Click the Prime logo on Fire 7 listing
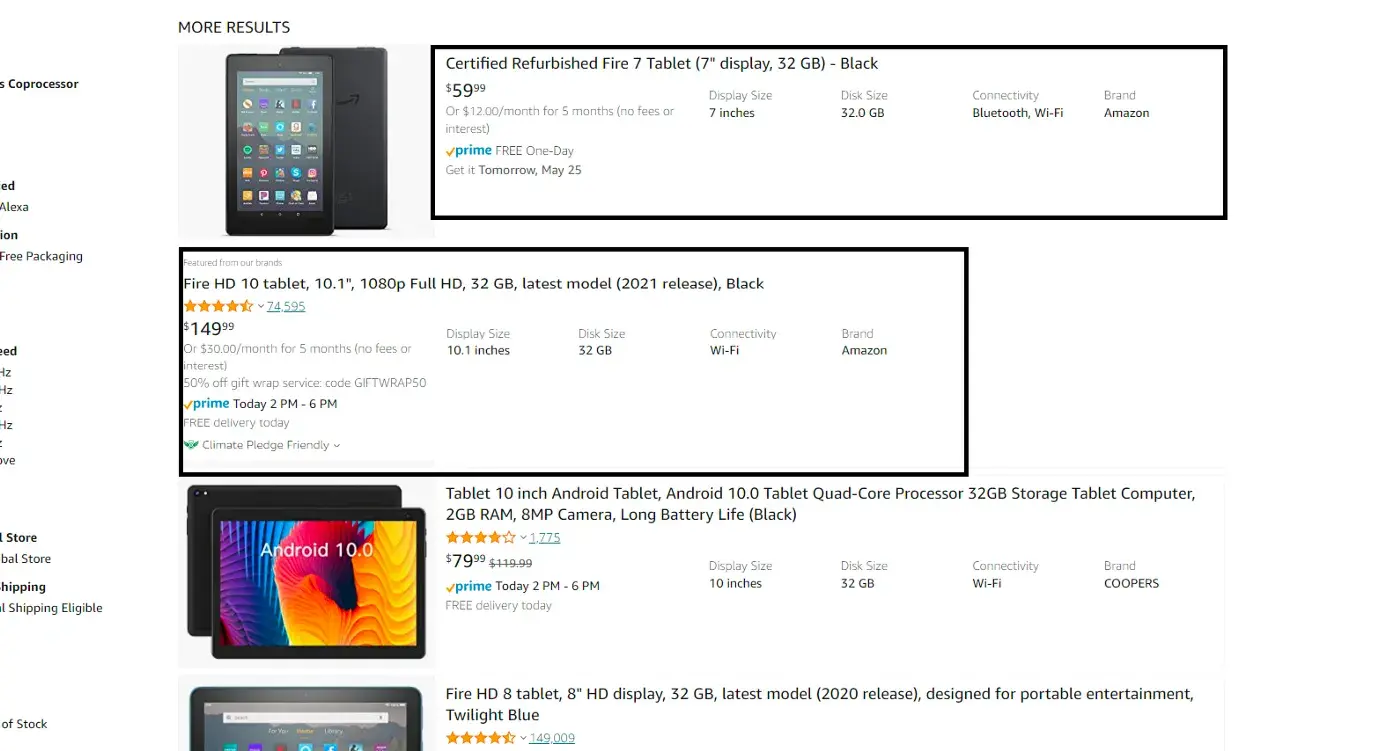The width and height of the screenshot is (1400, 751). tap(468, 151)
